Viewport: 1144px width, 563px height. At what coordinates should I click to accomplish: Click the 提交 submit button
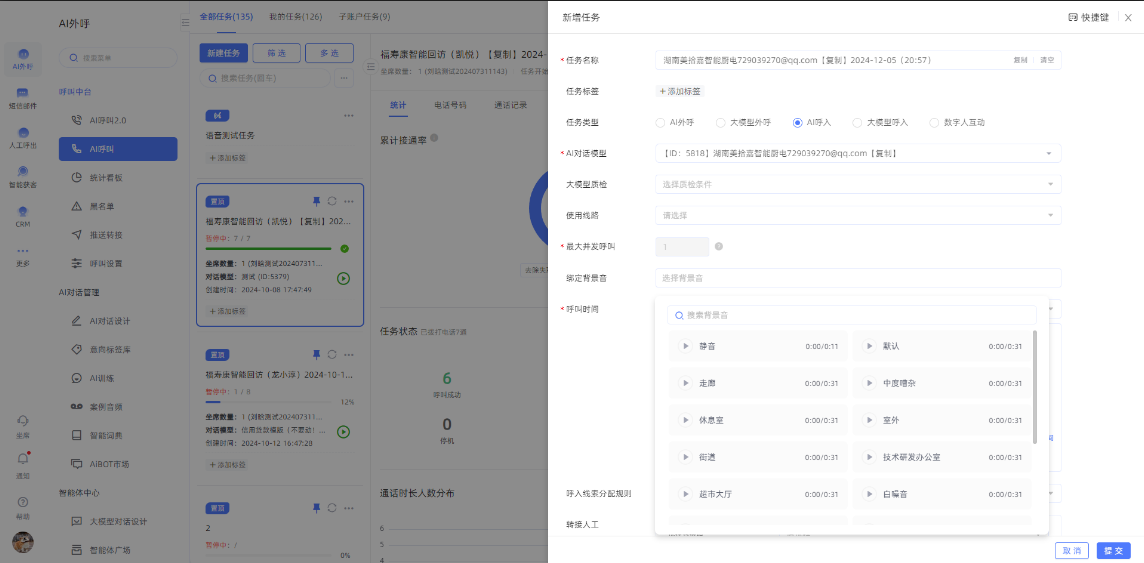(1112, 551)
